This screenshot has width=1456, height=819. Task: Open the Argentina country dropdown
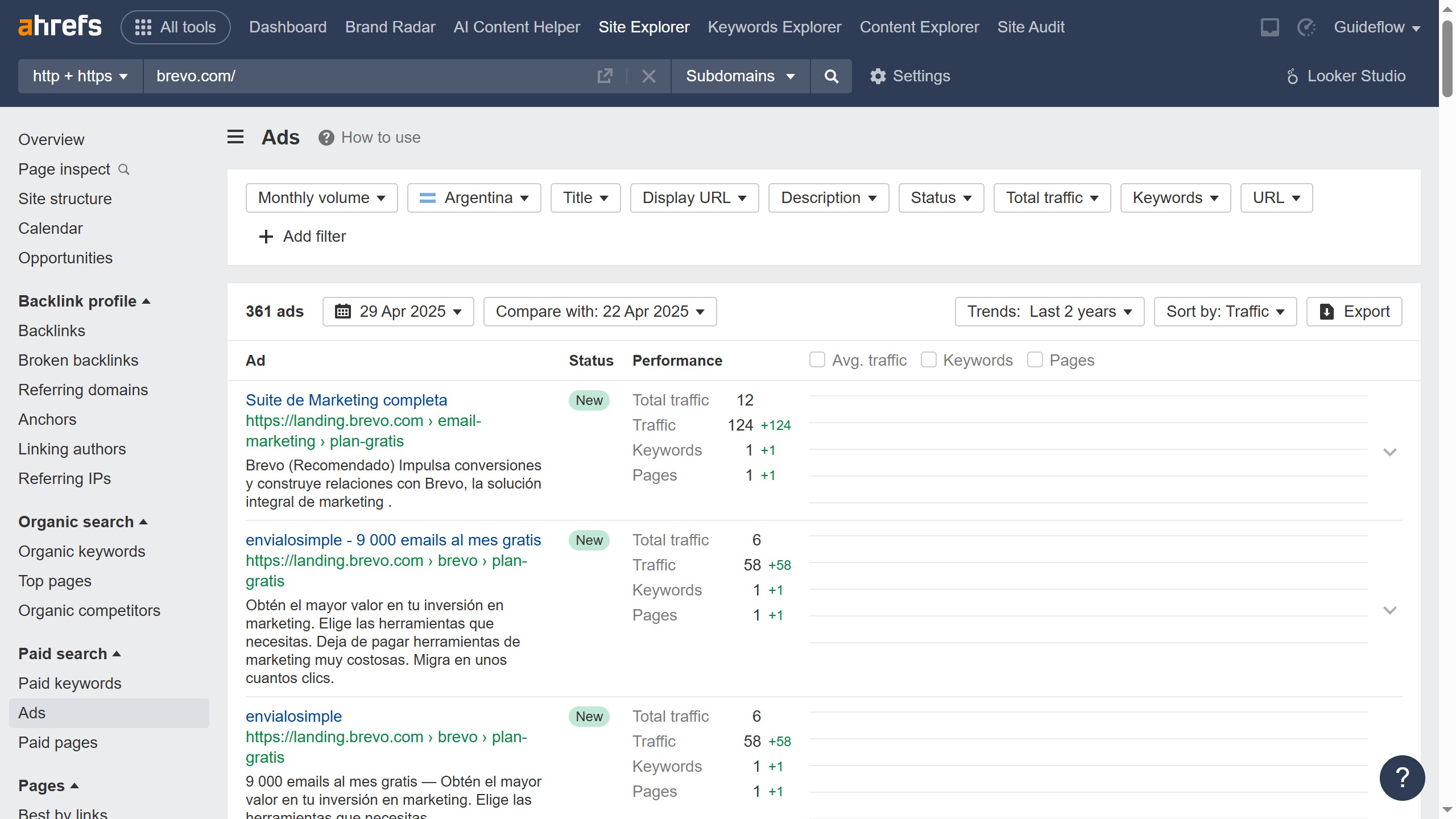(x=474, y=198)
